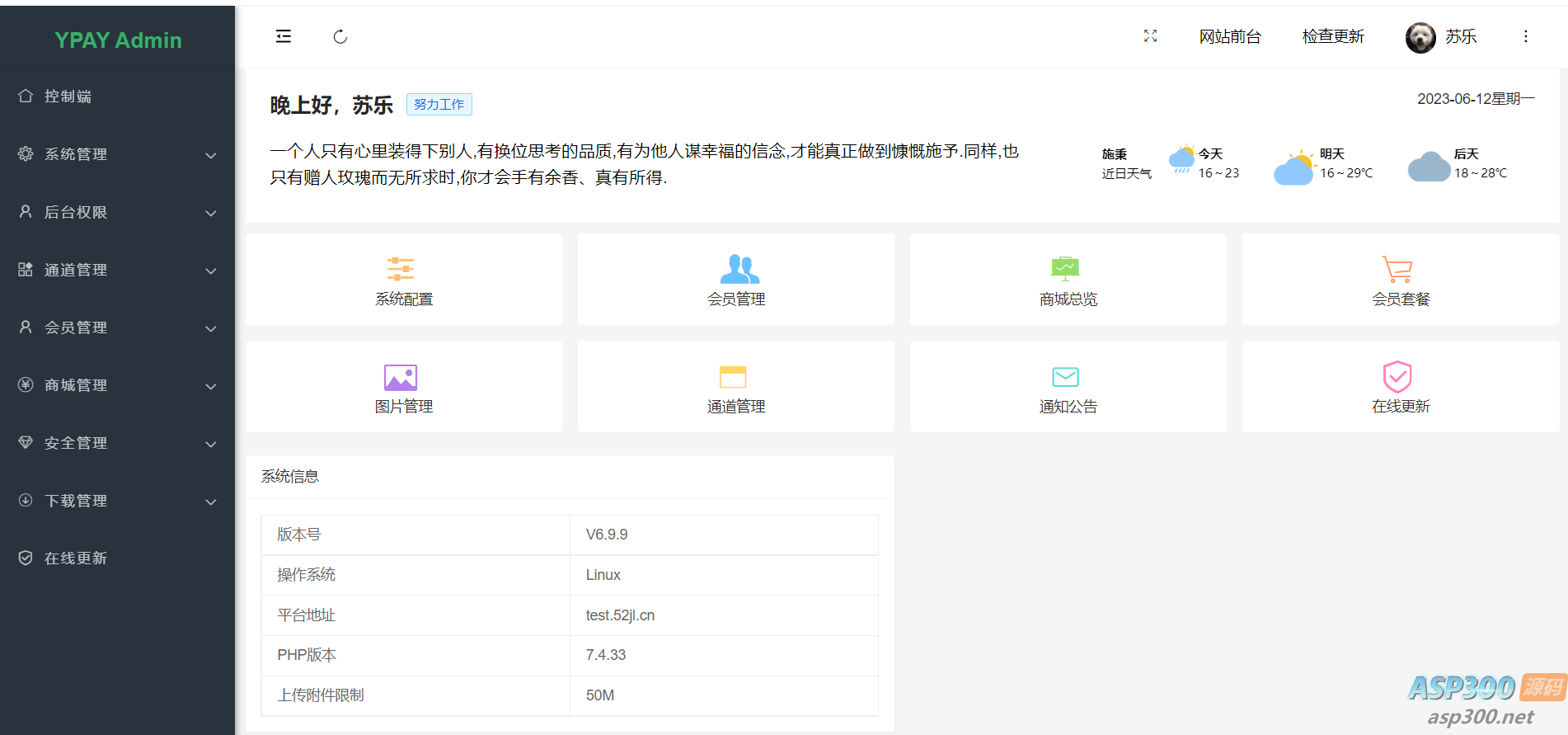Viewport: 1568px width, 735px height.
Task: Open the 图片管理 picture icon
Action: [401, 378]
